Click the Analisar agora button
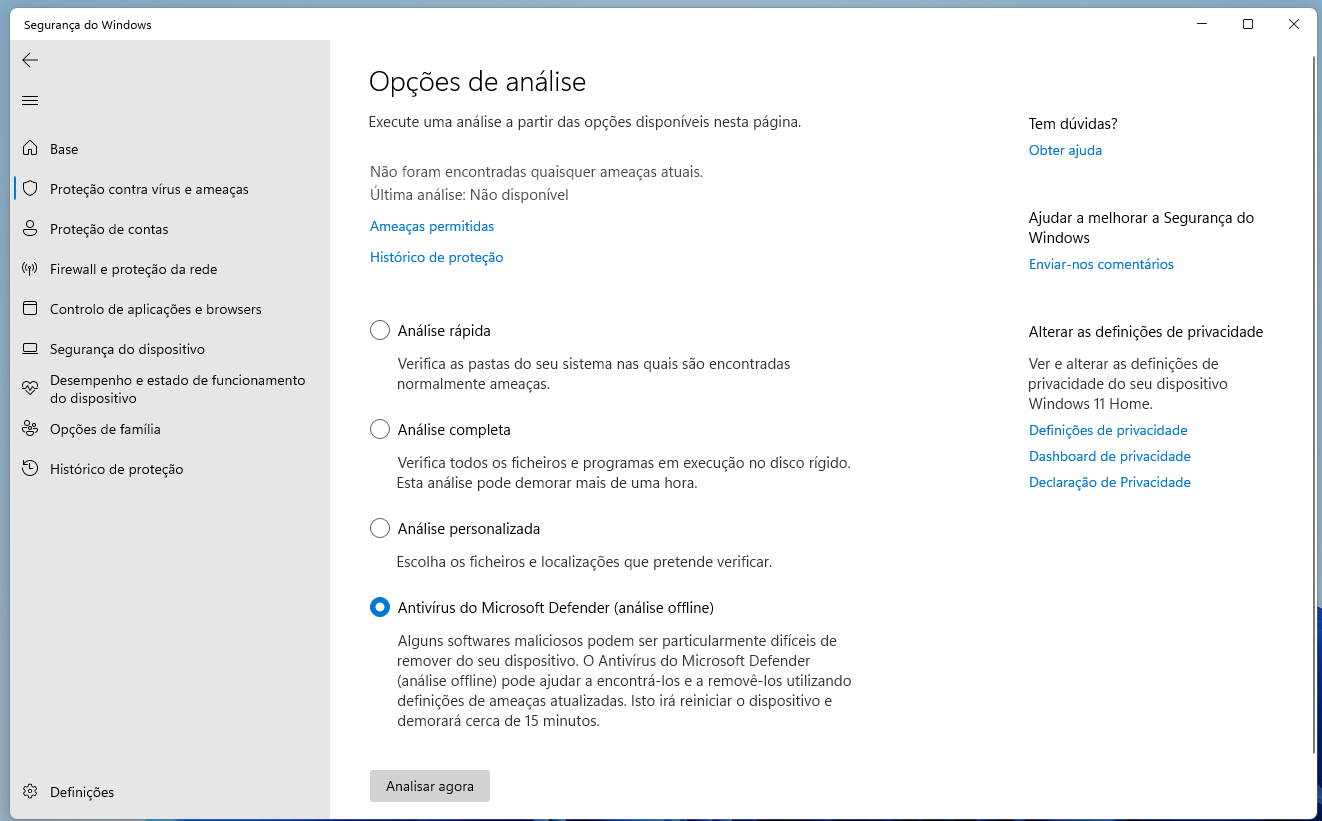The width and height of the screenshot is (1322, 821). pyautogui.click(x=430, y=786)
